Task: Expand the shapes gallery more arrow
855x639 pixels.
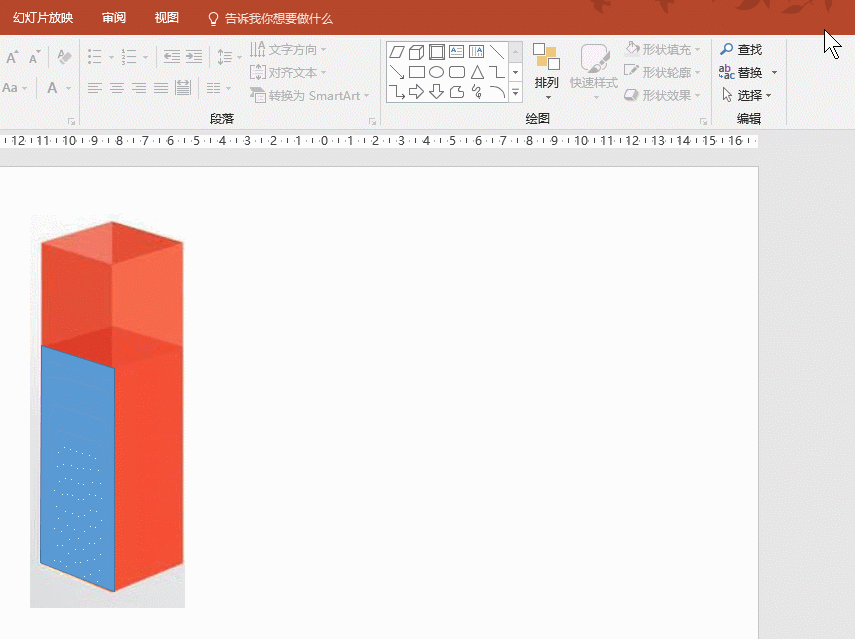Action: [x=516, y=93]
